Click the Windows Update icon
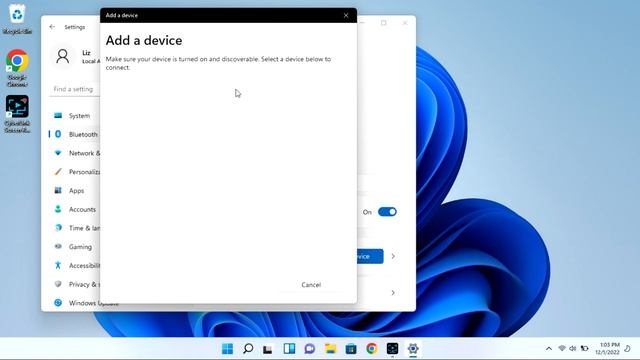 tap(58, 303)
